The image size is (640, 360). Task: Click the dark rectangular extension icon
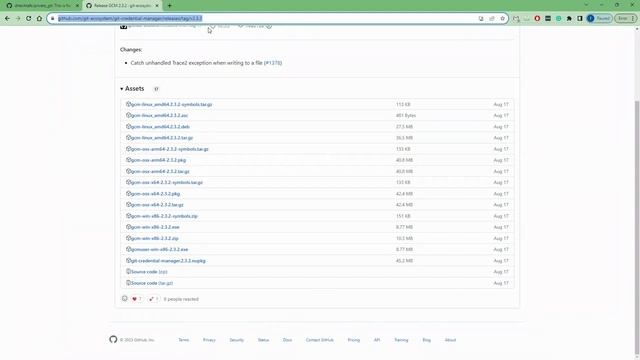(548, 18)
